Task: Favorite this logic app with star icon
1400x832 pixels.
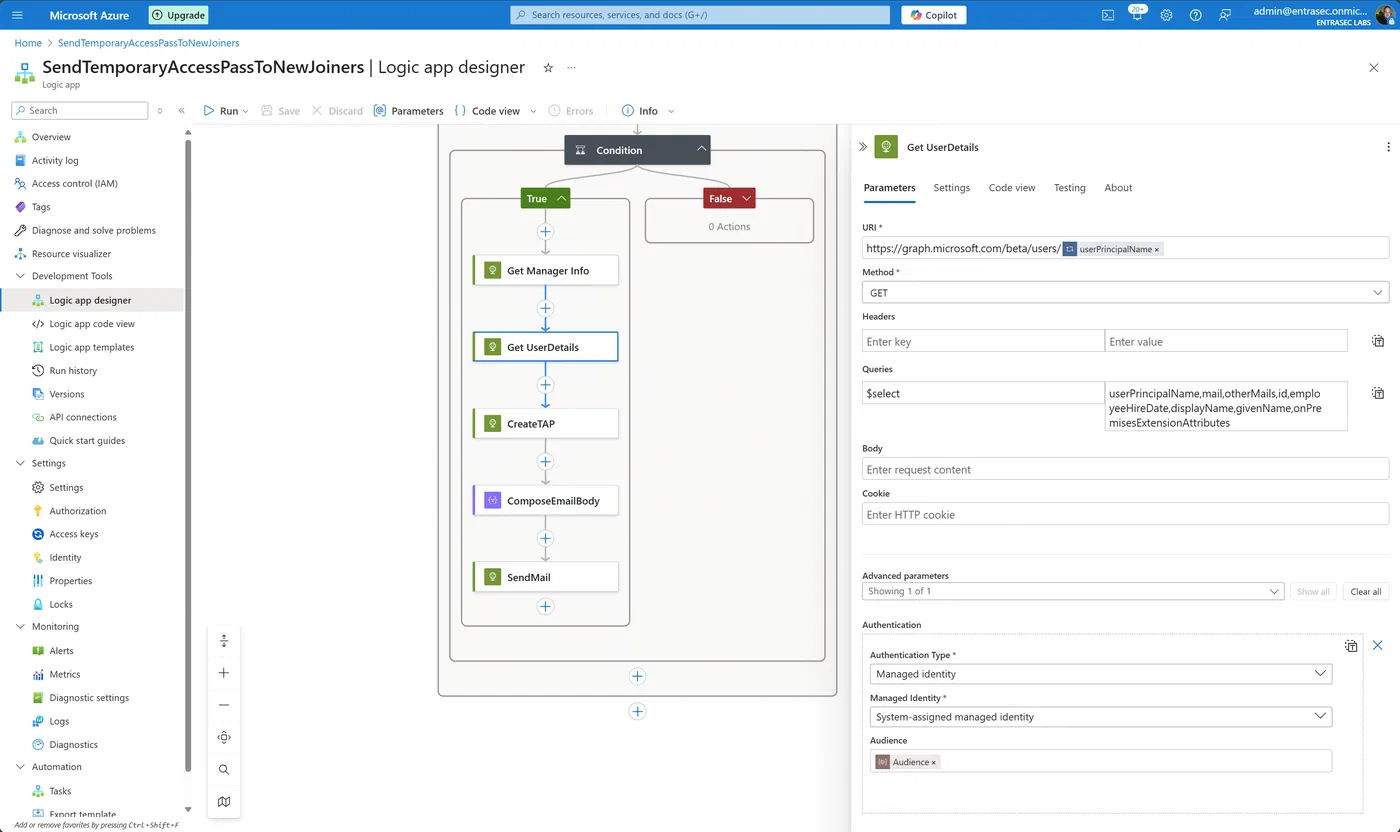Action: (548, 67)
